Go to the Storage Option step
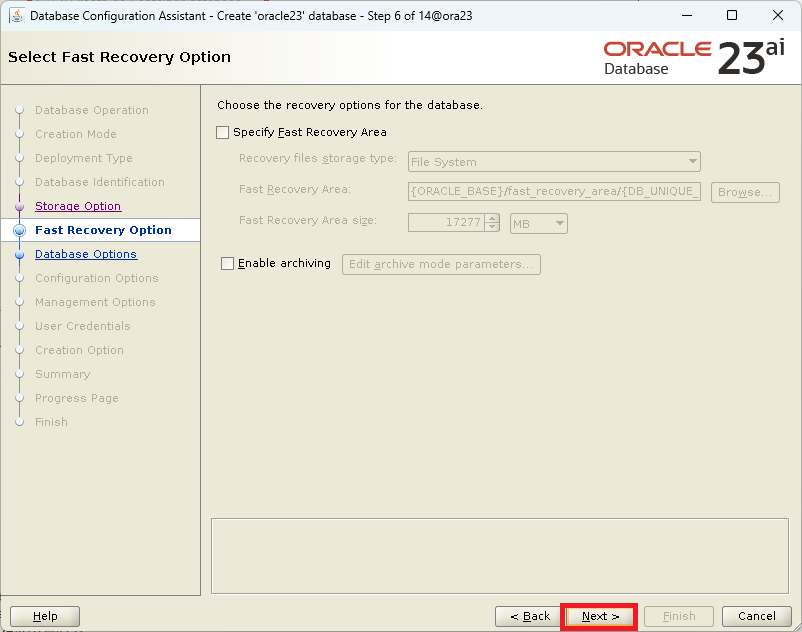Image resolution: width=802 pixels, height=632 pixels. [78, 206]
